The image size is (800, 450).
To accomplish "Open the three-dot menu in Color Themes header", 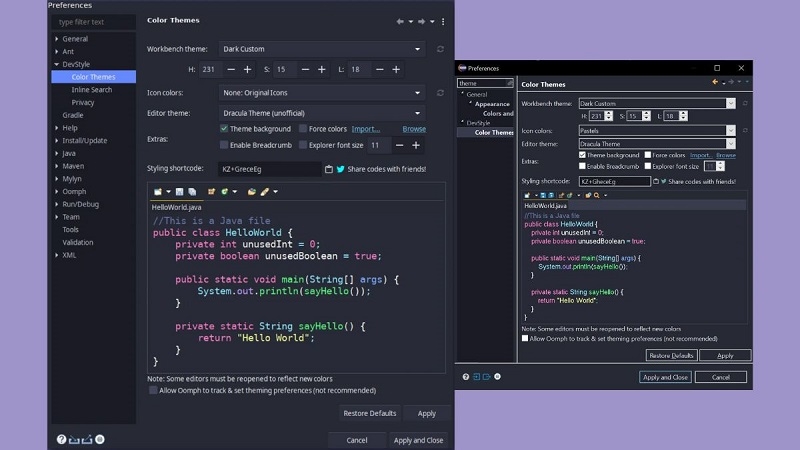I will [x=443, y=21].
